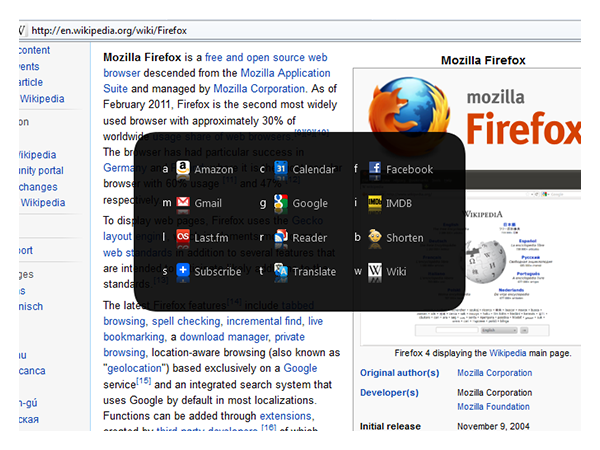Screen dimensions: 600x450
Task: Click the Reader feed icon
Action: click(x=281, y=237)
